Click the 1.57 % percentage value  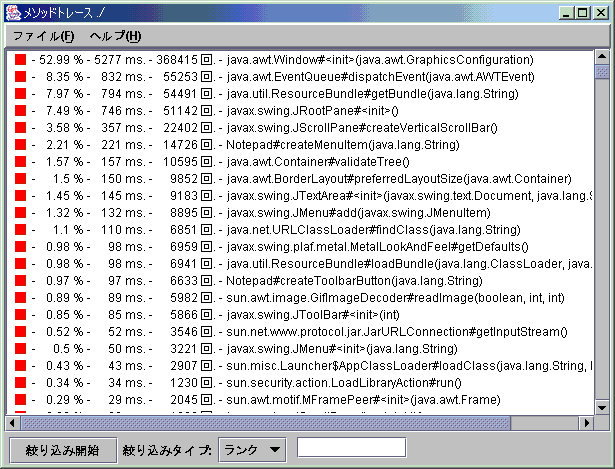pyautogui.click(x=65, y=162)
